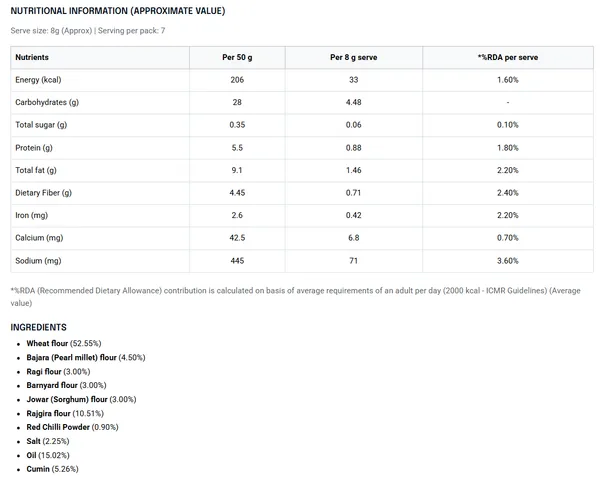Screen dimensions: 600x482
Task: Click the Nutritional Information heading
Action: click(118, 11)
